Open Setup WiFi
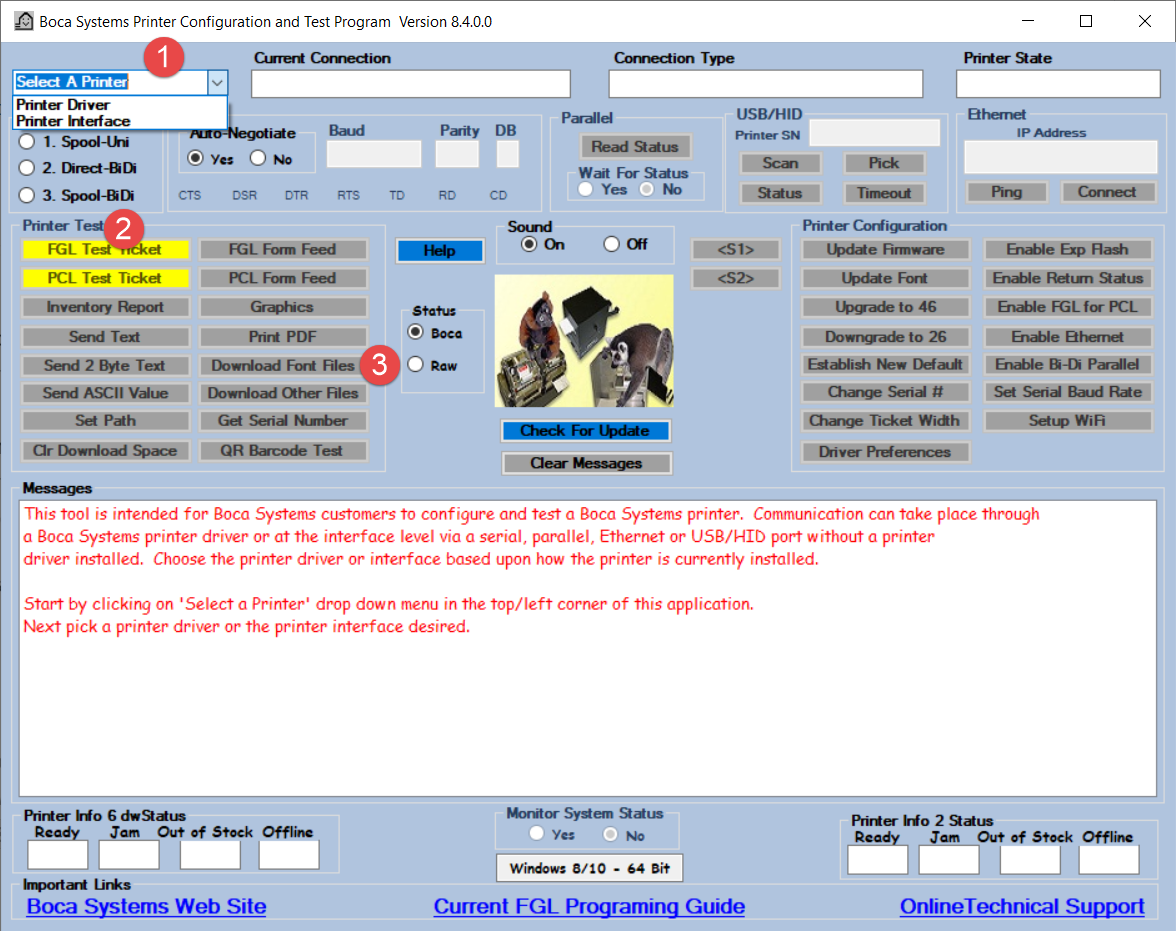The image size is (1176, 931). 1068,421
